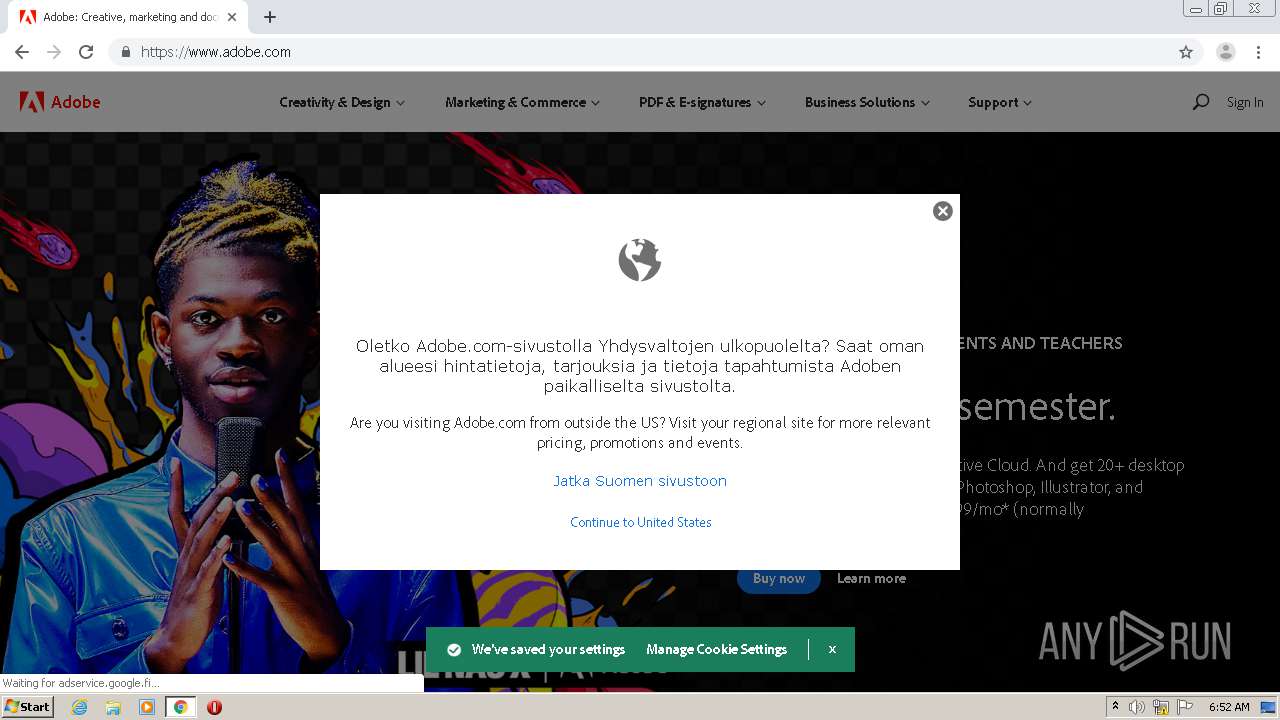This screenshot has width=1280, height=720.
Task: Click the Adobe logo in the header
Action: [60, 102]
